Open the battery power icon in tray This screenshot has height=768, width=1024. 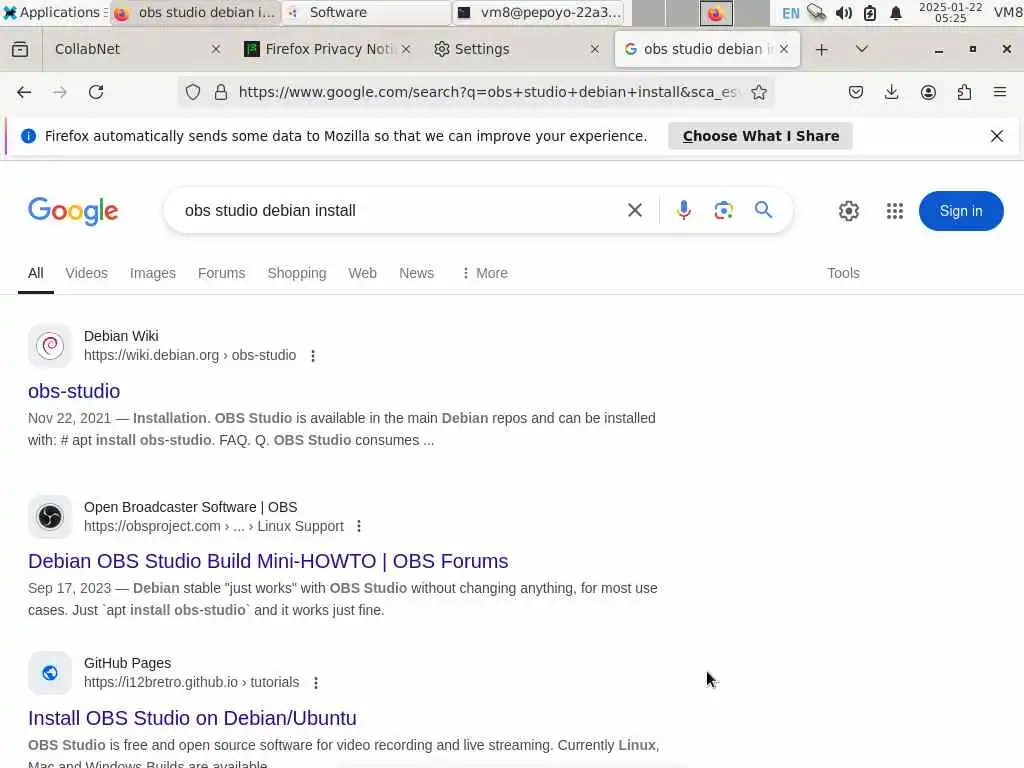point(870,13)
